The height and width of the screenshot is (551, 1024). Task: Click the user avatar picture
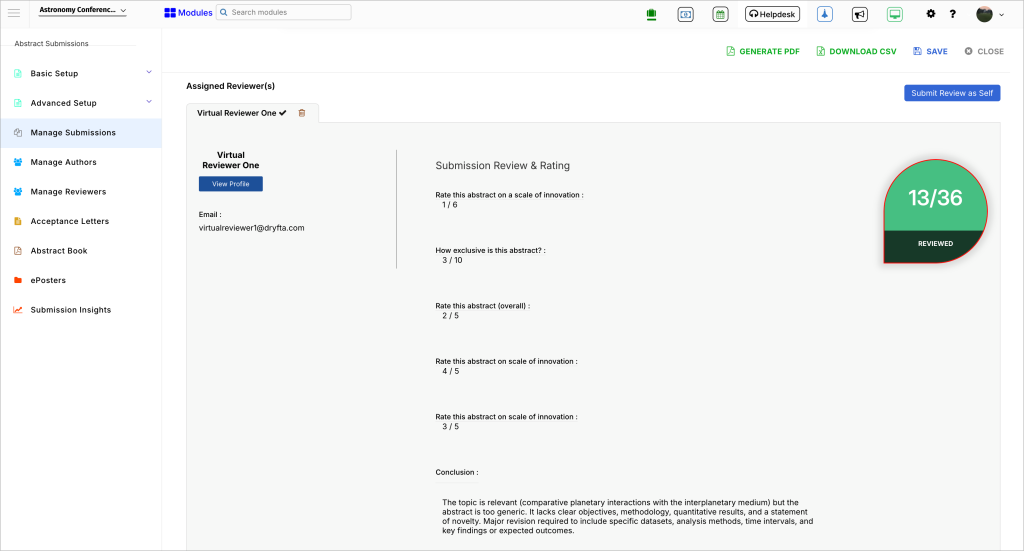point(984,14)
